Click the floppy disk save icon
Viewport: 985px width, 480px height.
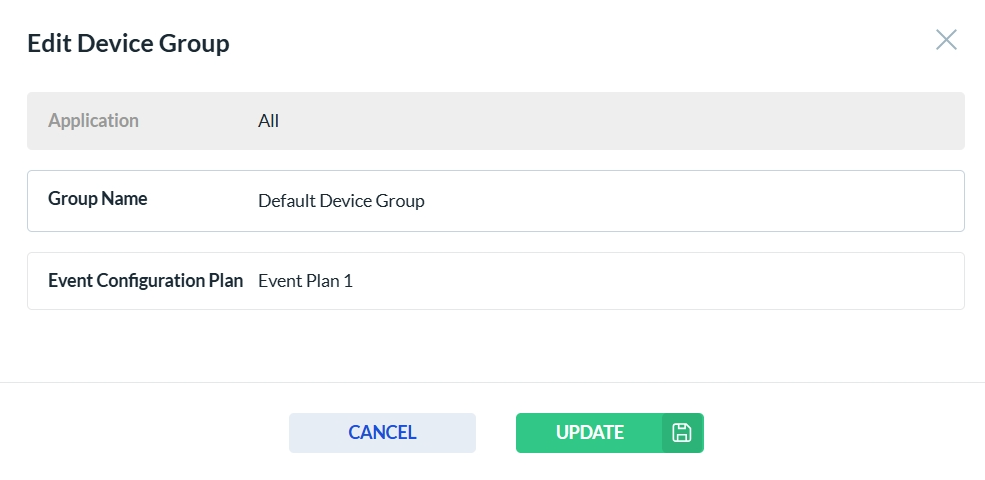682,433
